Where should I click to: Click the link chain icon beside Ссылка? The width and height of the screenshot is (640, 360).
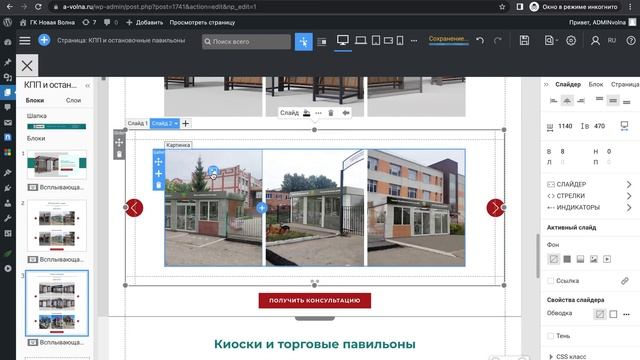click(624, 281)
